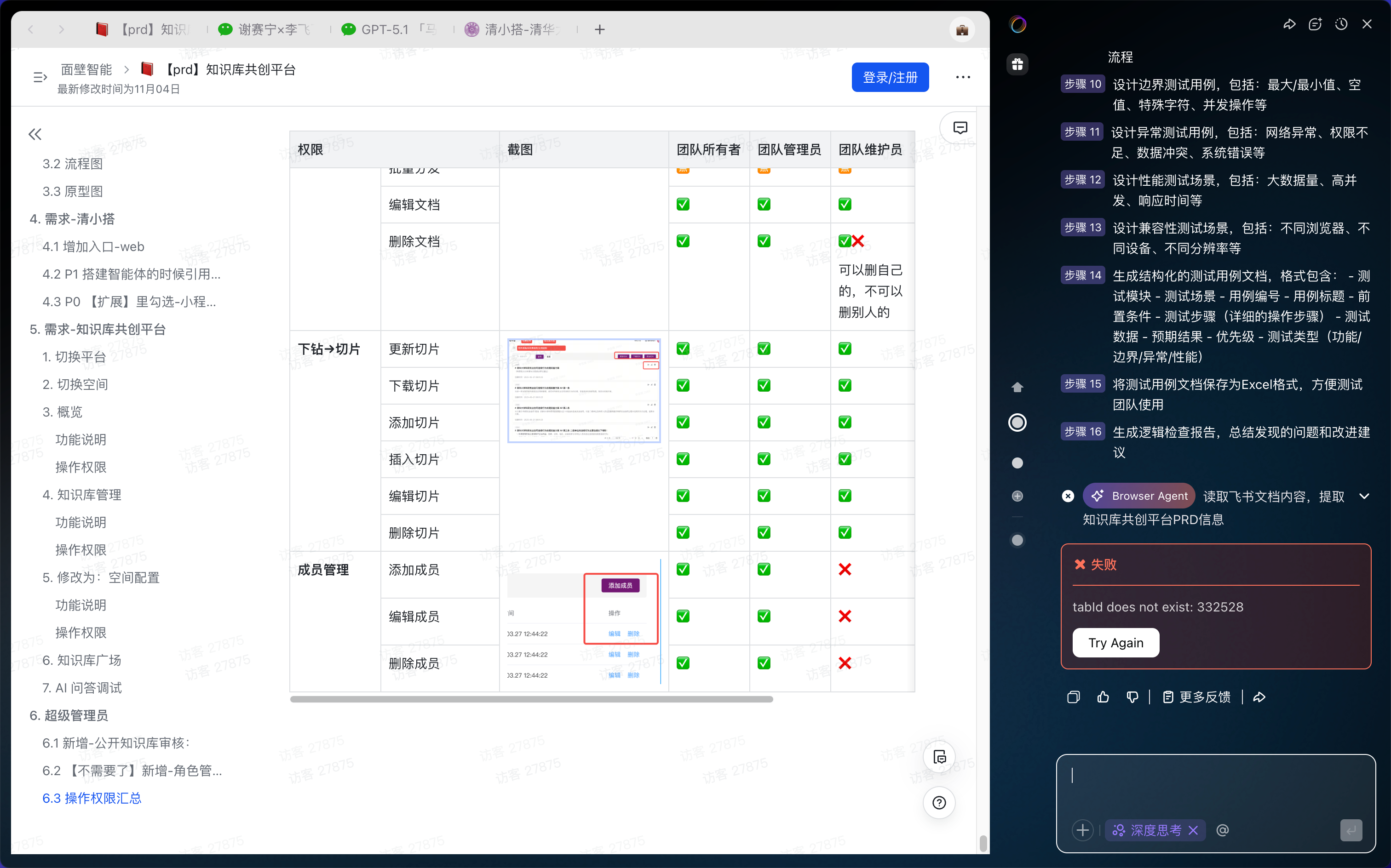Screen dimensions: 1391x868
Task: Toggle the document navigation menu icon
Action: pyautogui.click(x=40, y=77)
